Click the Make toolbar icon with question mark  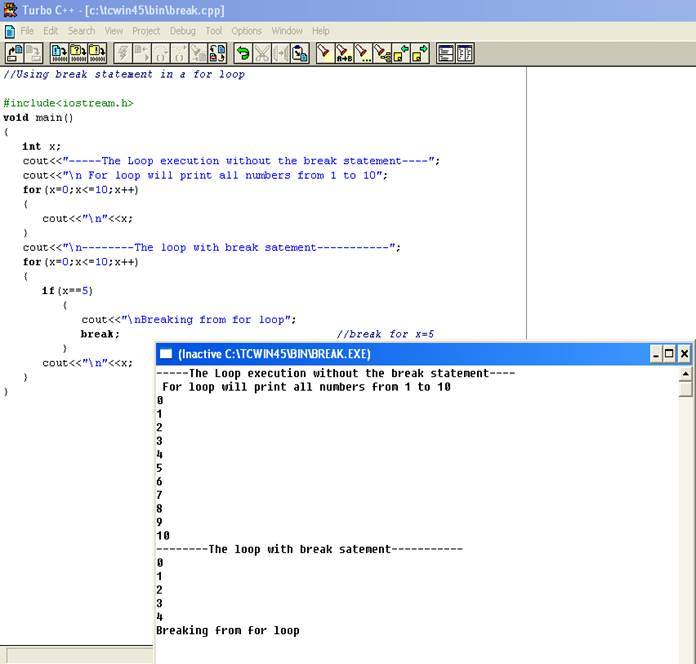point(78,53)
